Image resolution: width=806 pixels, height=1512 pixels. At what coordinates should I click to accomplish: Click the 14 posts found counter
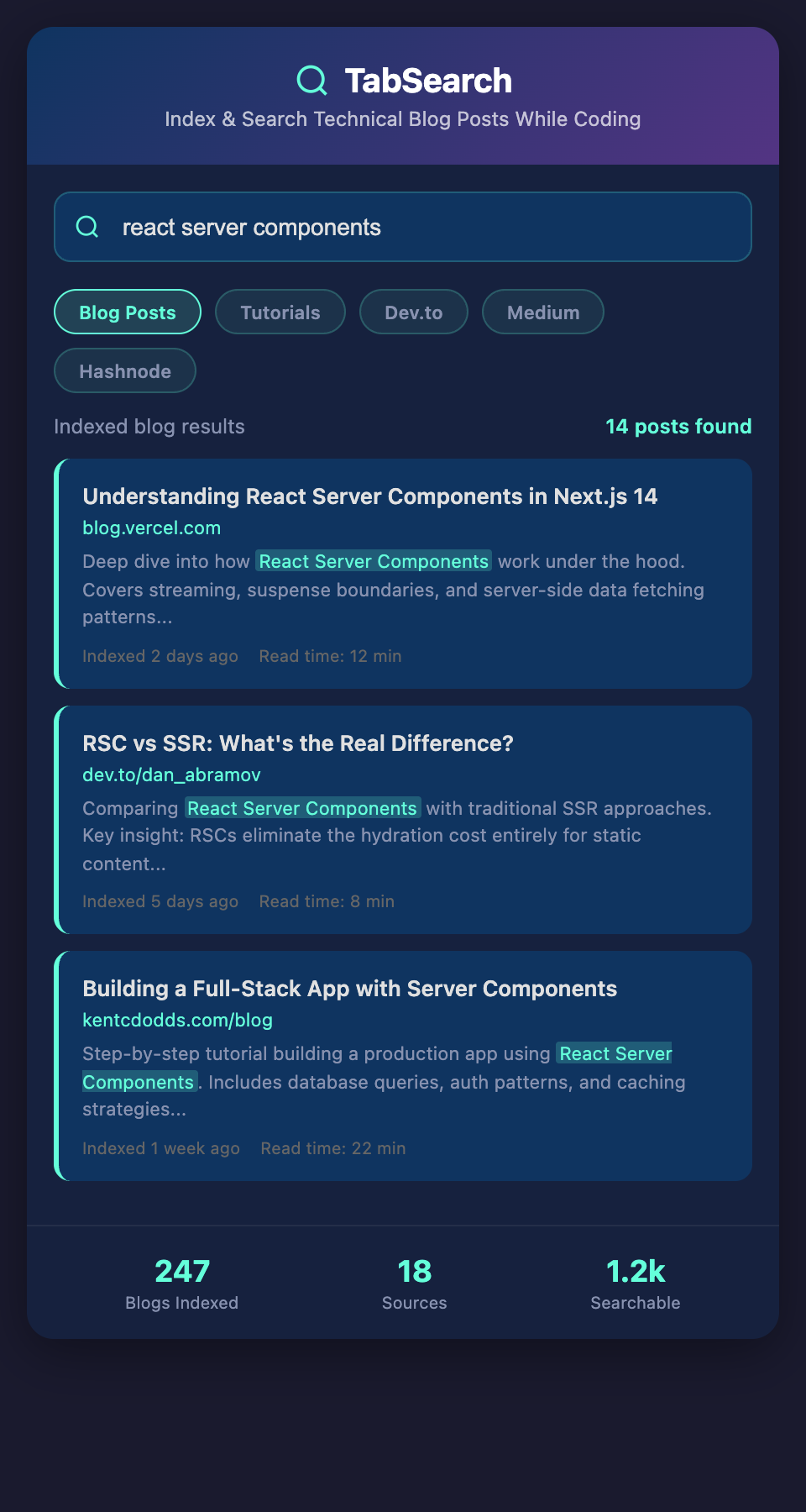[678, 427]
